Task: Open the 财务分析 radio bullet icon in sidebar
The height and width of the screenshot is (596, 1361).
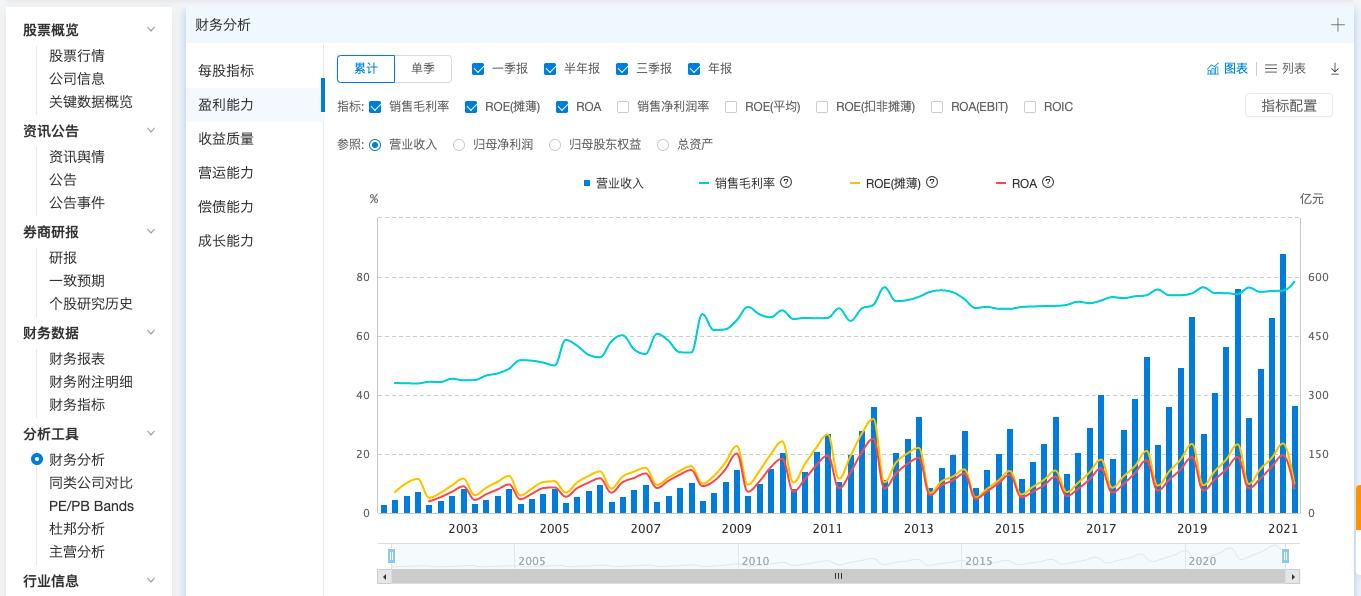Action: 37,460
